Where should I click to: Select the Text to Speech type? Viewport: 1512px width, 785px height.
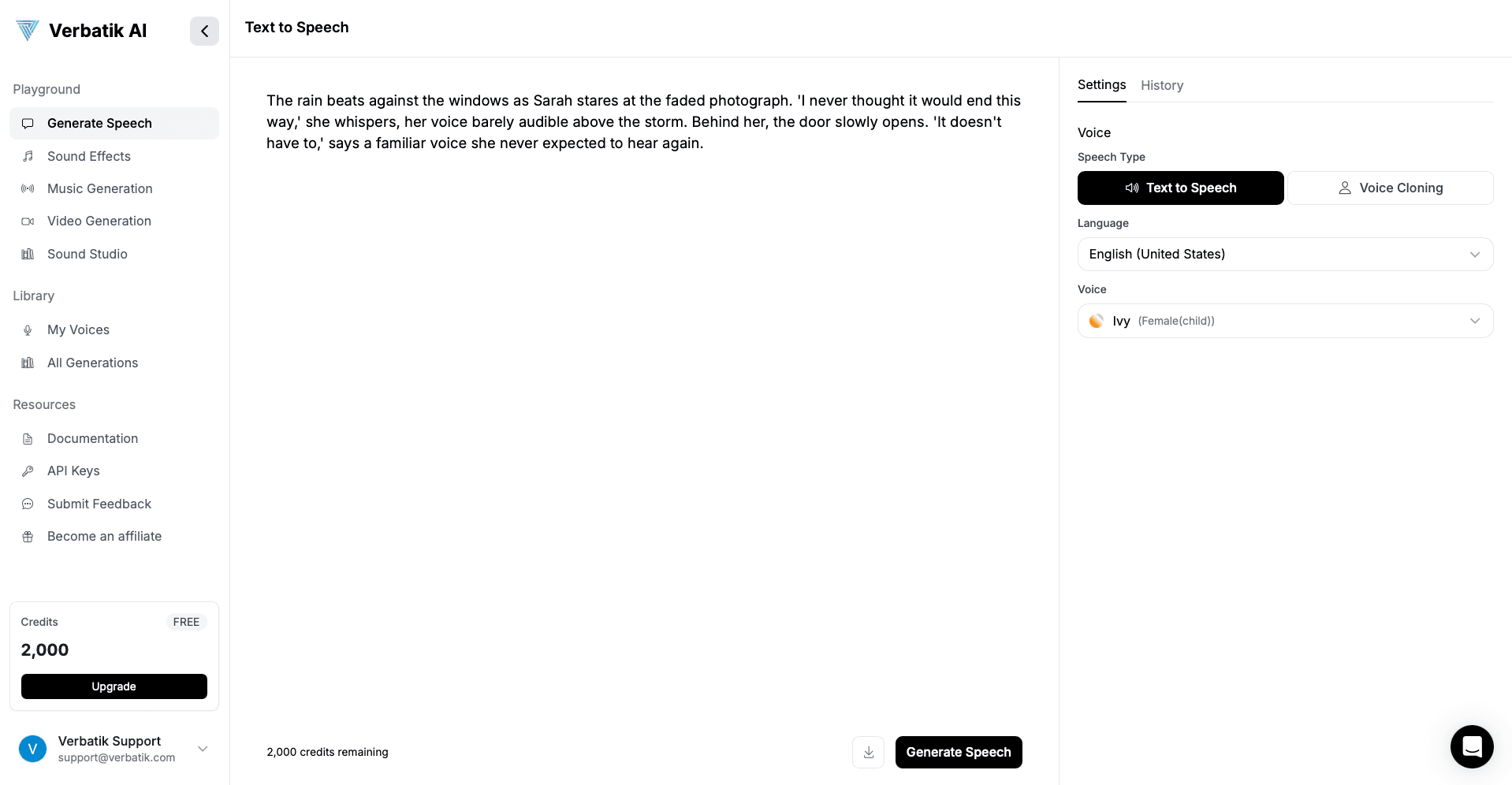[x=1180, y=188]
